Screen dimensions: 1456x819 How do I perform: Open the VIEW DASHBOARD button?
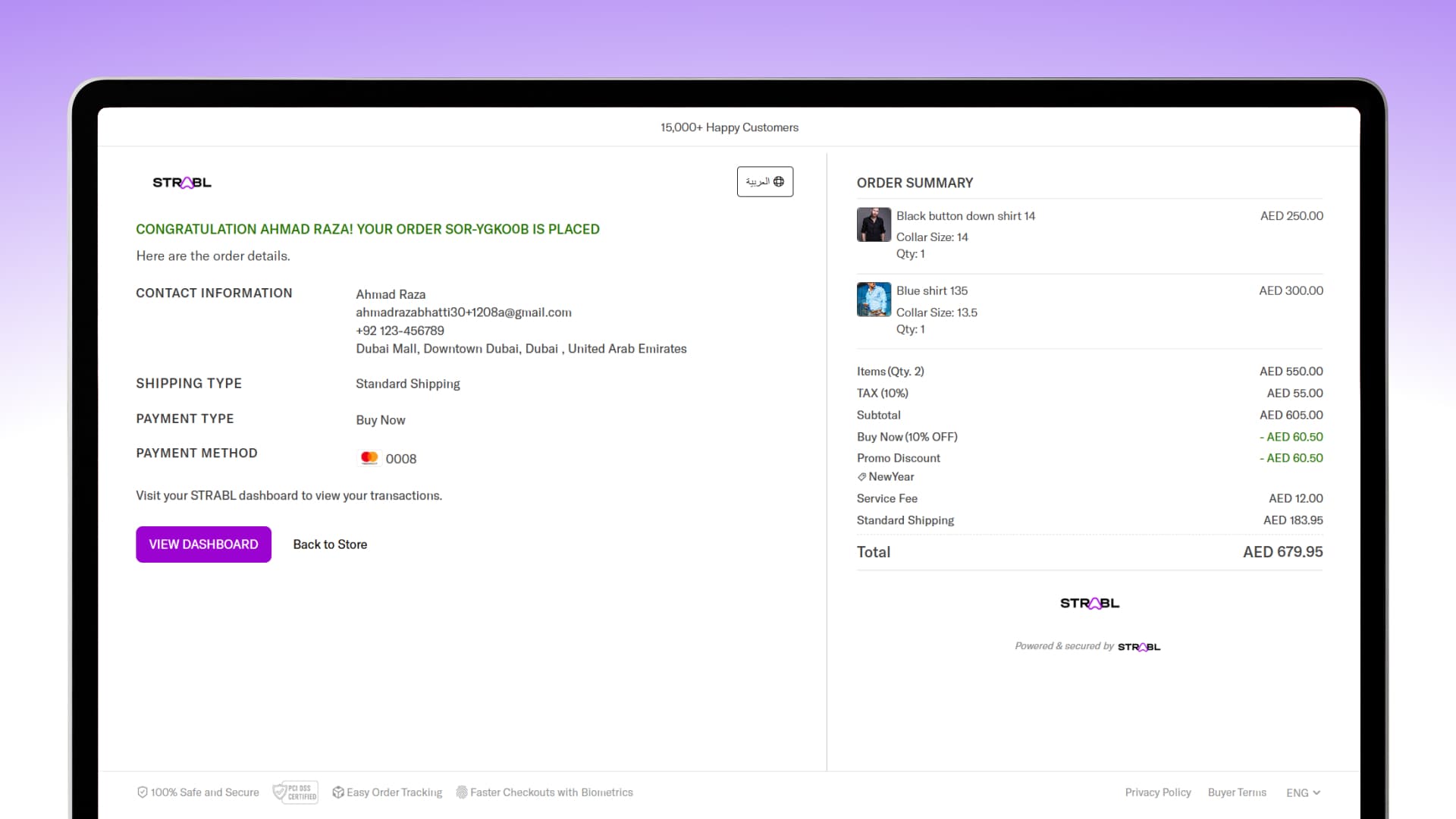[203, 544]
